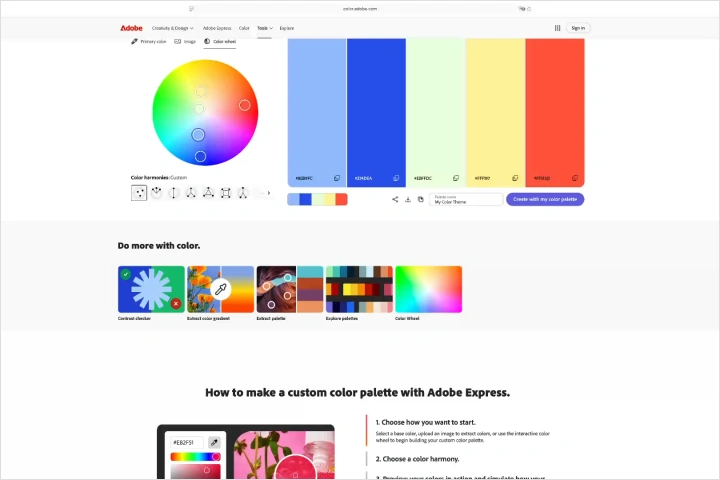Screen dimensions: 720x480
Task: Show more color harmonies with right arrow
Action: click(269, 193)
